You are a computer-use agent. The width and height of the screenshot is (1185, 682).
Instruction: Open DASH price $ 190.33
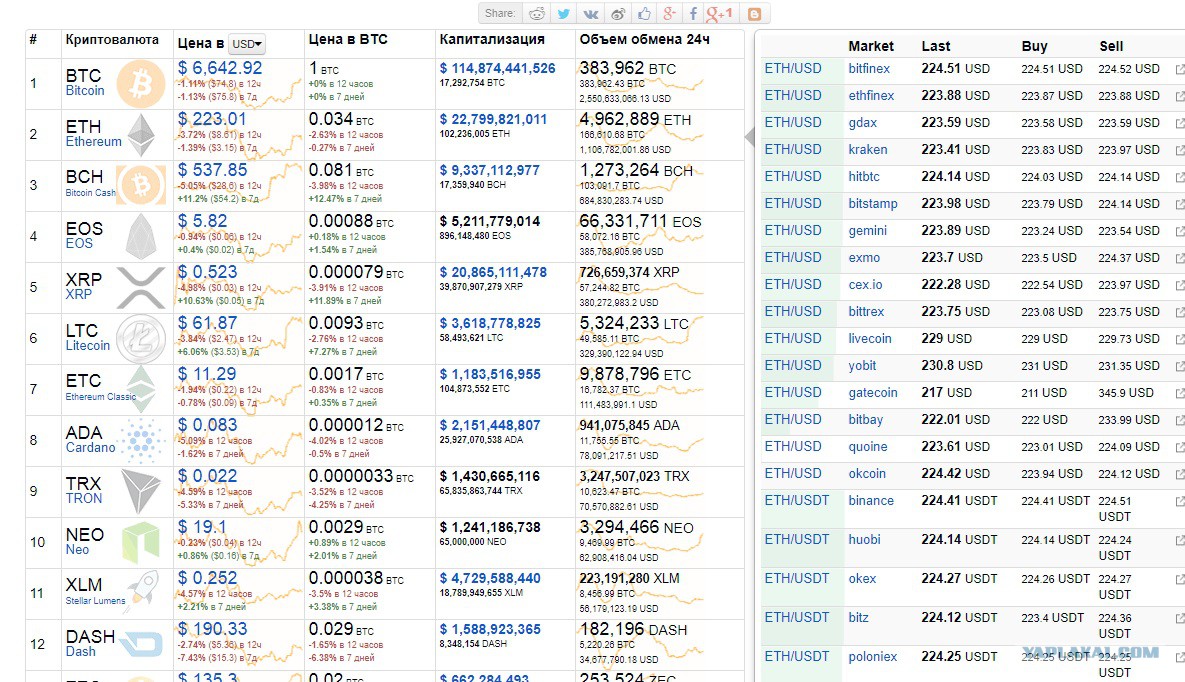[x=212, y=628]
